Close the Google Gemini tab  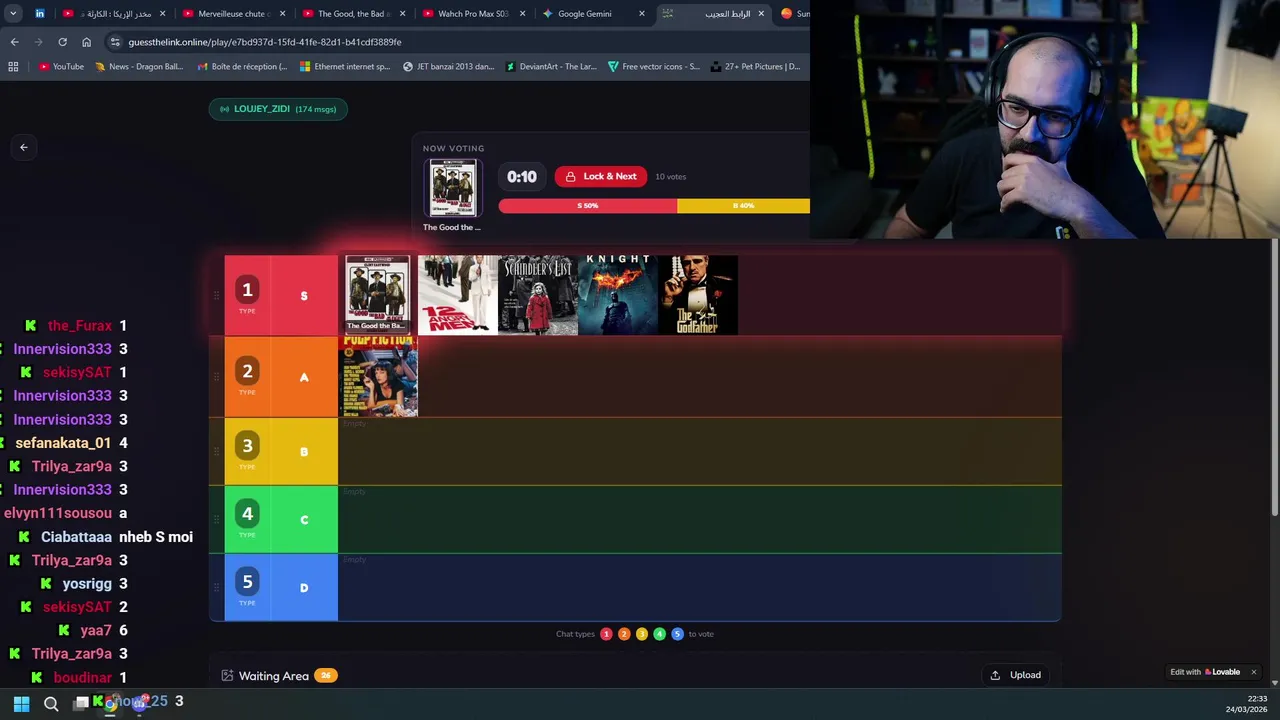point(642,14)
